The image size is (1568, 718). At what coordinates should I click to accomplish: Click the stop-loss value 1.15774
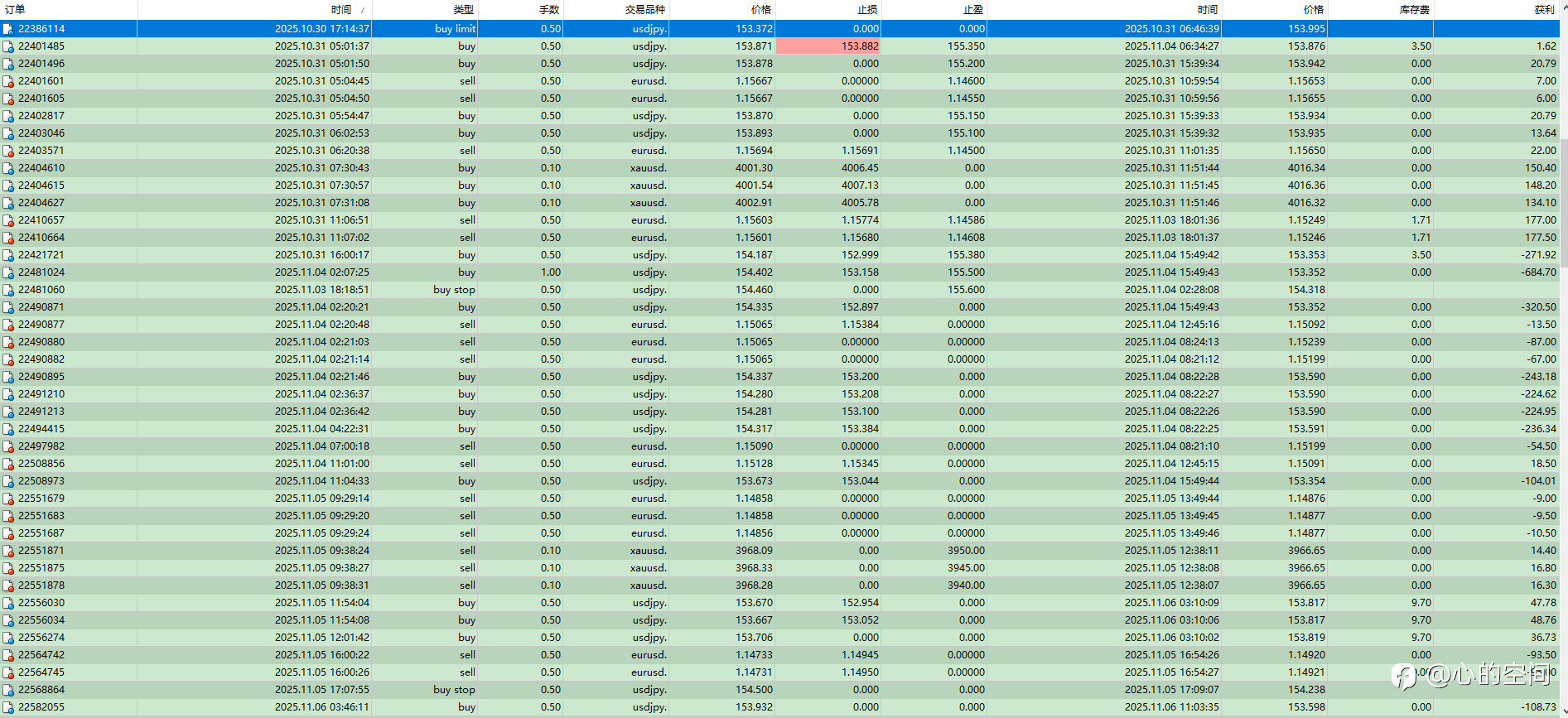pyautogui.click(x=860, y=220)
